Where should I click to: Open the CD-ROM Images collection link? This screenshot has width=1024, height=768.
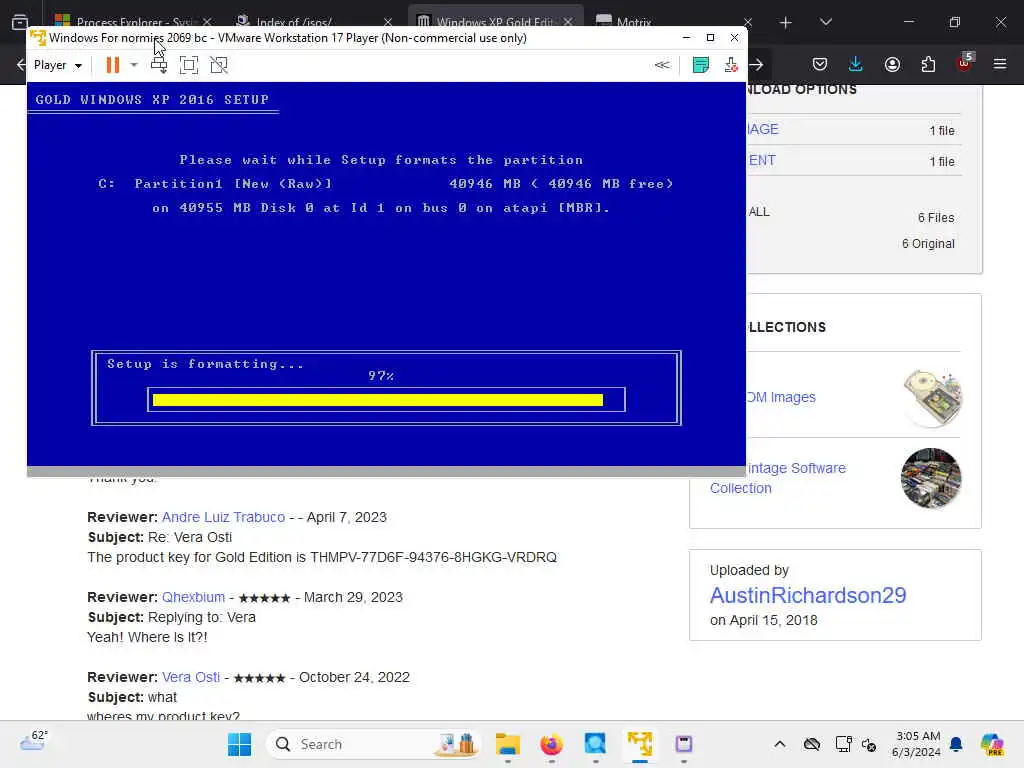point(781,397)
